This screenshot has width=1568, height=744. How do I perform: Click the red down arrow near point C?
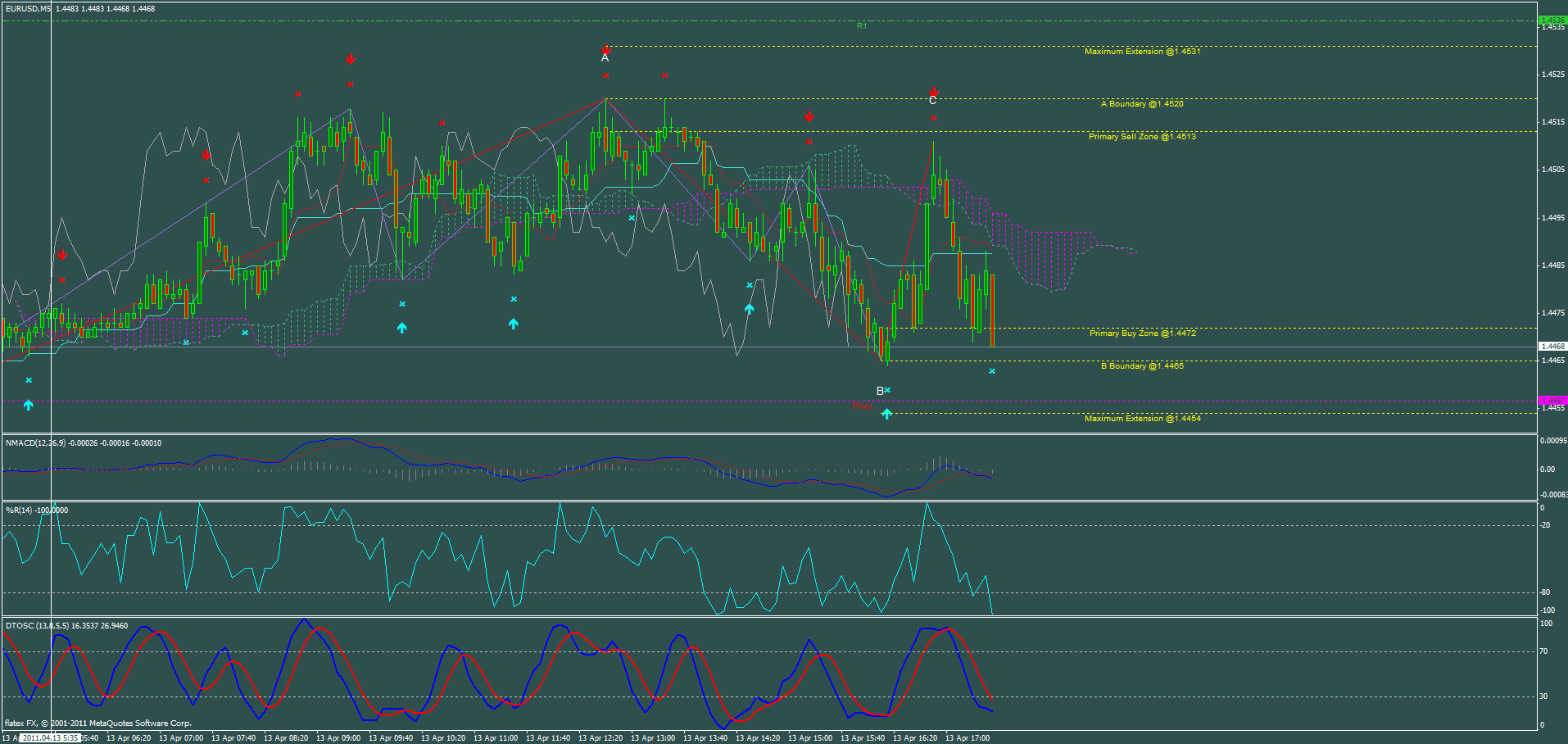point(932,92)
